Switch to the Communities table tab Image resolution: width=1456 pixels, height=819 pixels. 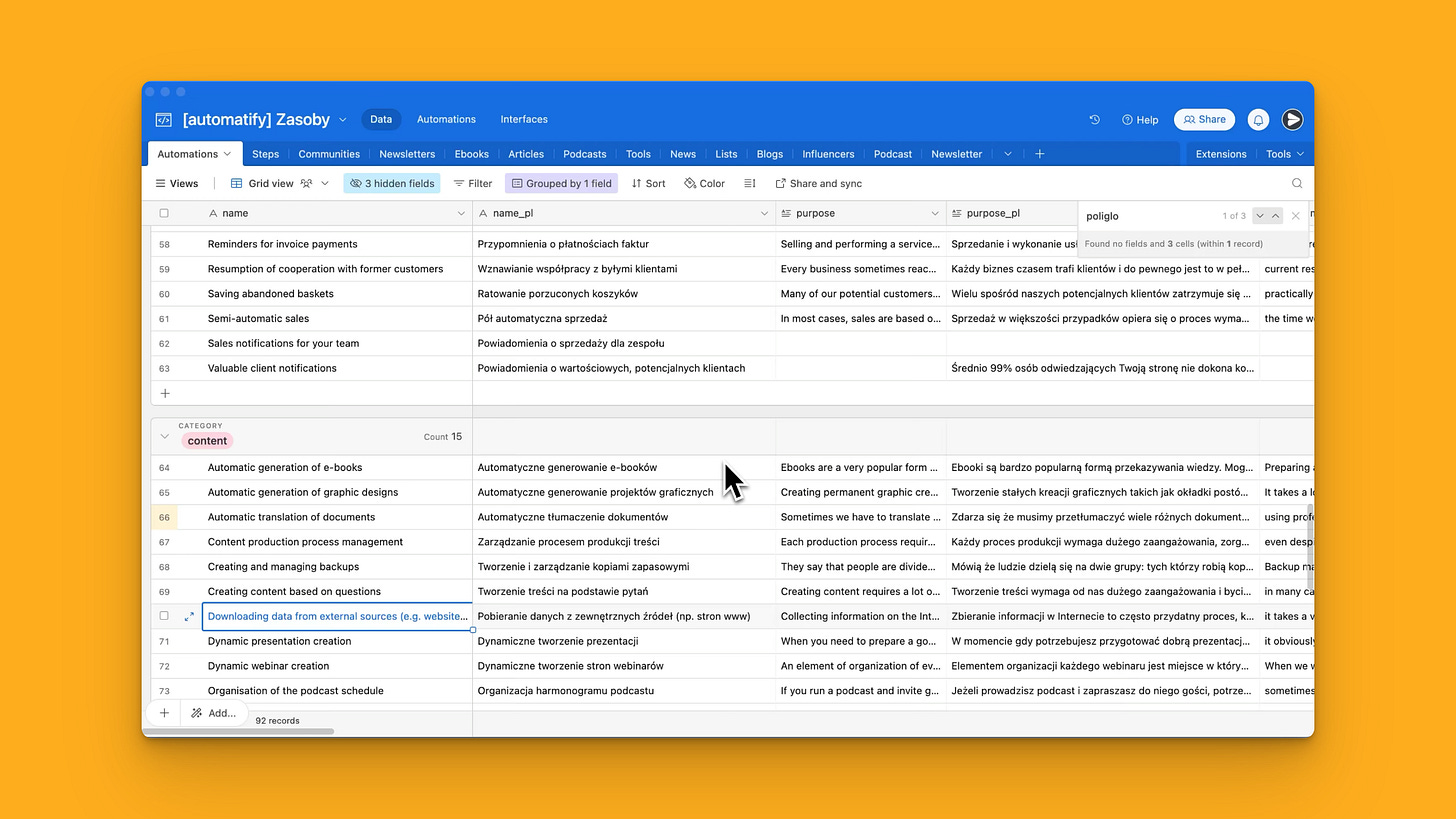[x=329, y=154]
